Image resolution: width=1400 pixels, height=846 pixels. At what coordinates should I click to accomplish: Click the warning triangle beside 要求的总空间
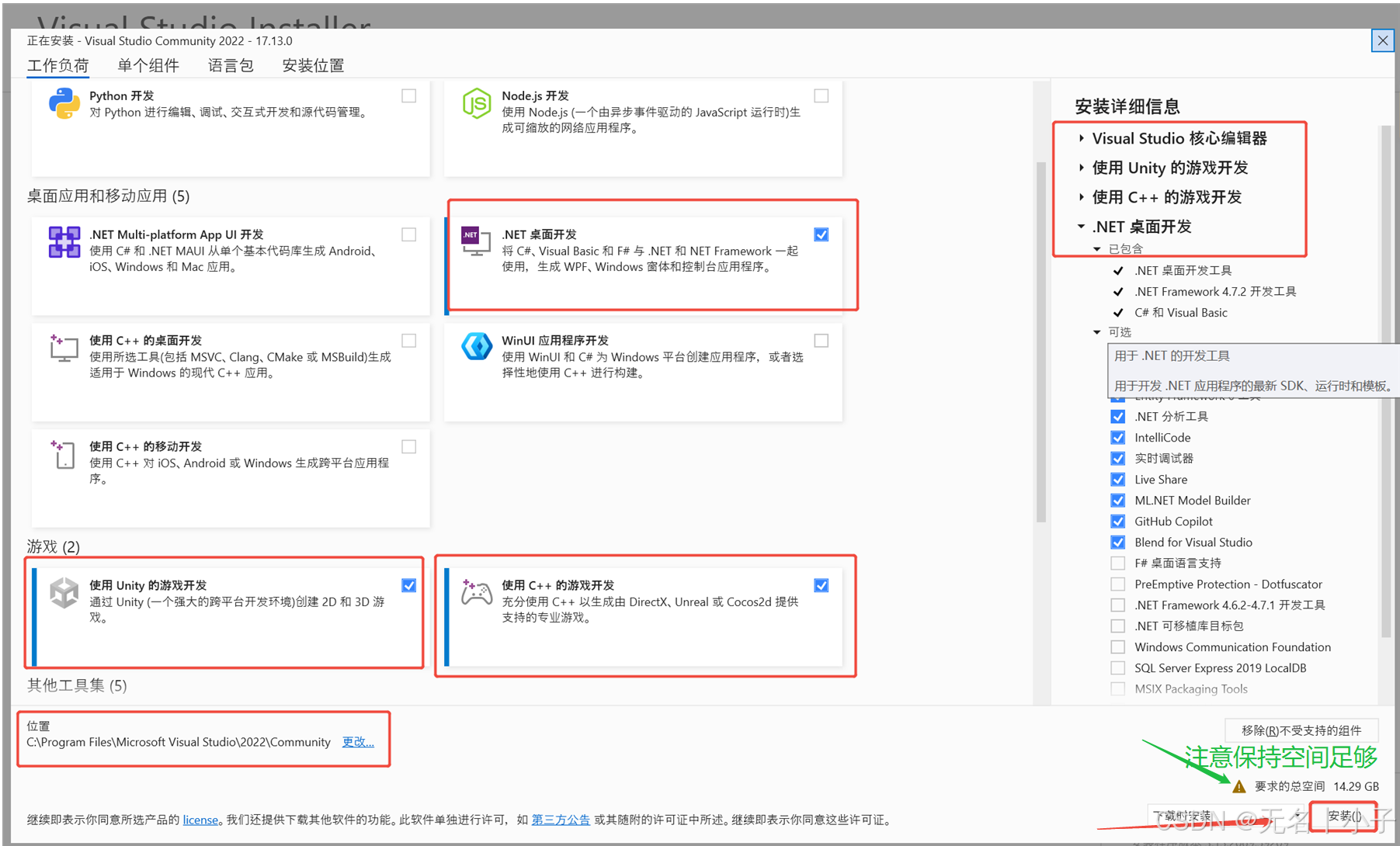tap(1240, 785)
